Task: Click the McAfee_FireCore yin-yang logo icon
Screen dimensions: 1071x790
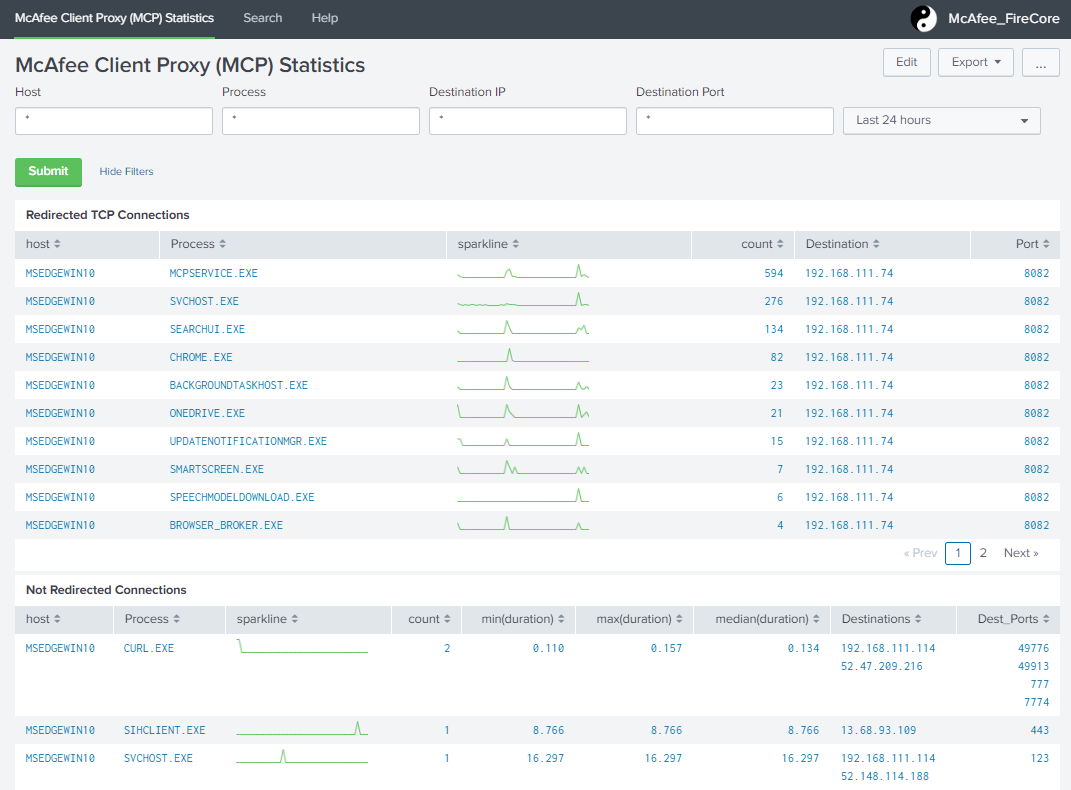Action: (x=923, y=18)
